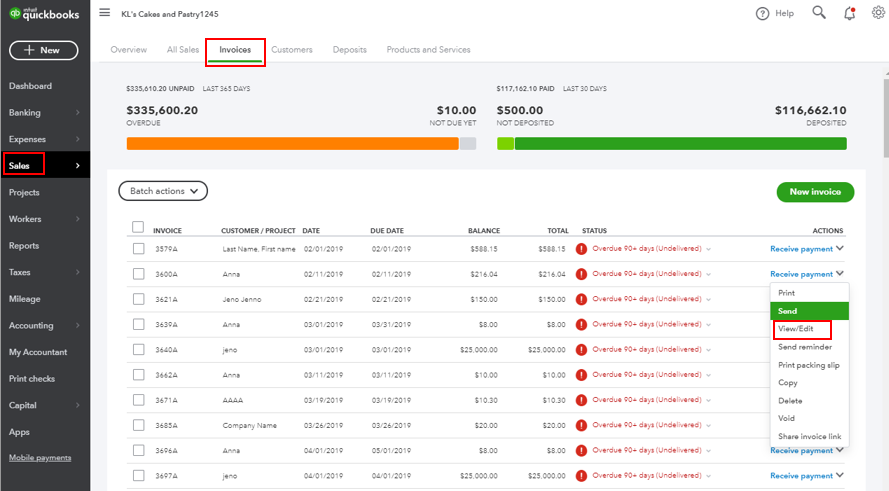Click overdue alert icon for invoice 3640A
This screenshot has width=889, height=491.
582,350
